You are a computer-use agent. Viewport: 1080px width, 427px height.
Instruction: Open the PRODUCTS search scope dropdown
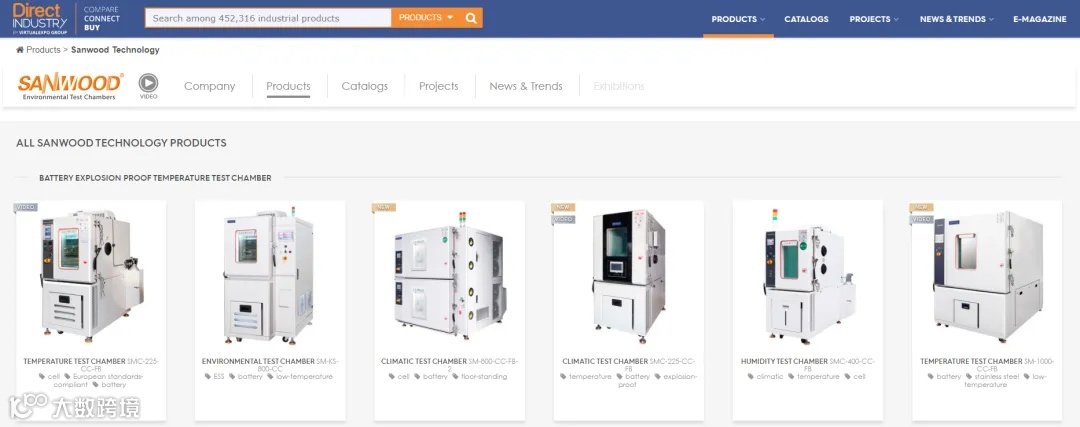[426, 18]
